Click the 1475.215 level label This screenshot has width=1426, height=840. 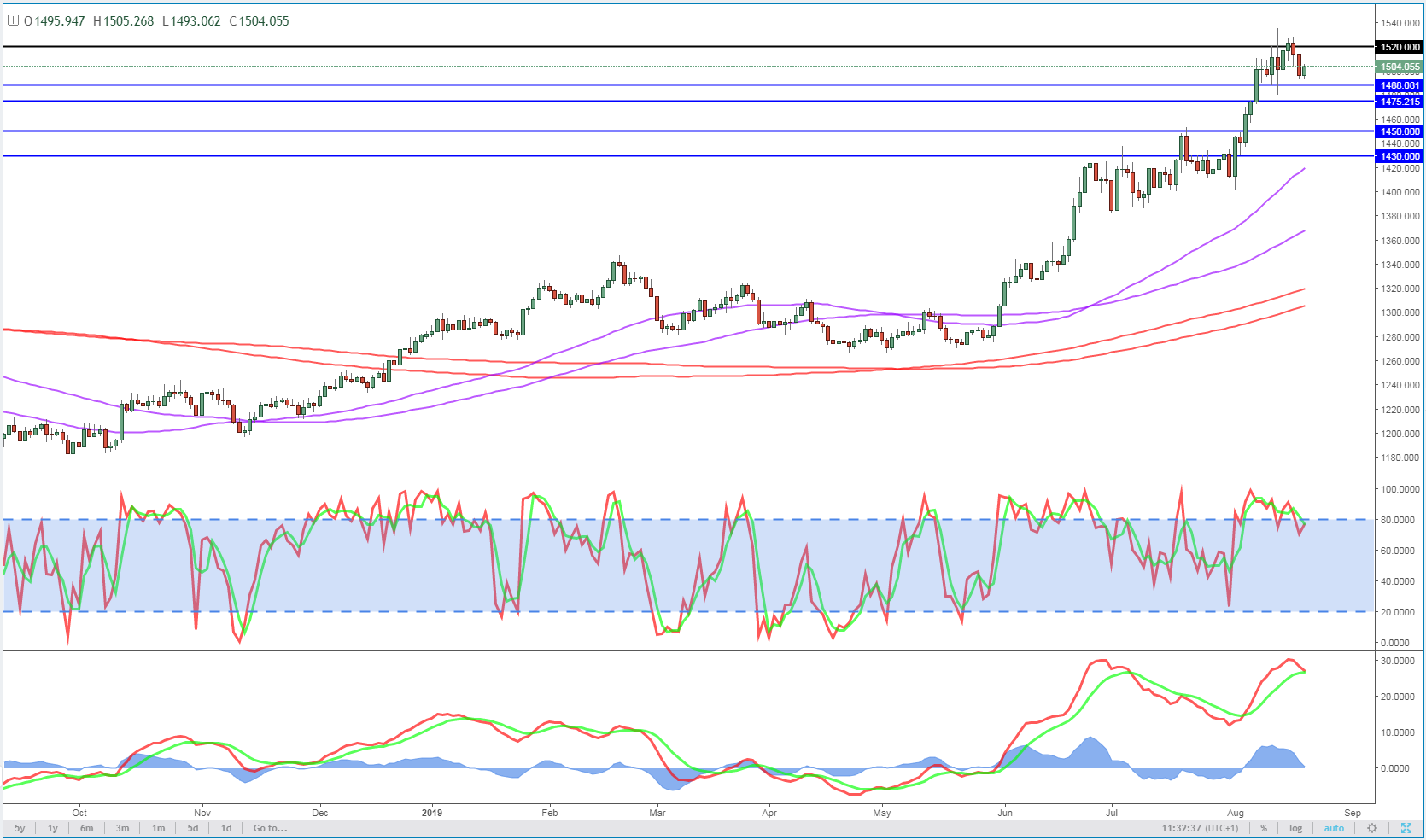point(1400,102)
